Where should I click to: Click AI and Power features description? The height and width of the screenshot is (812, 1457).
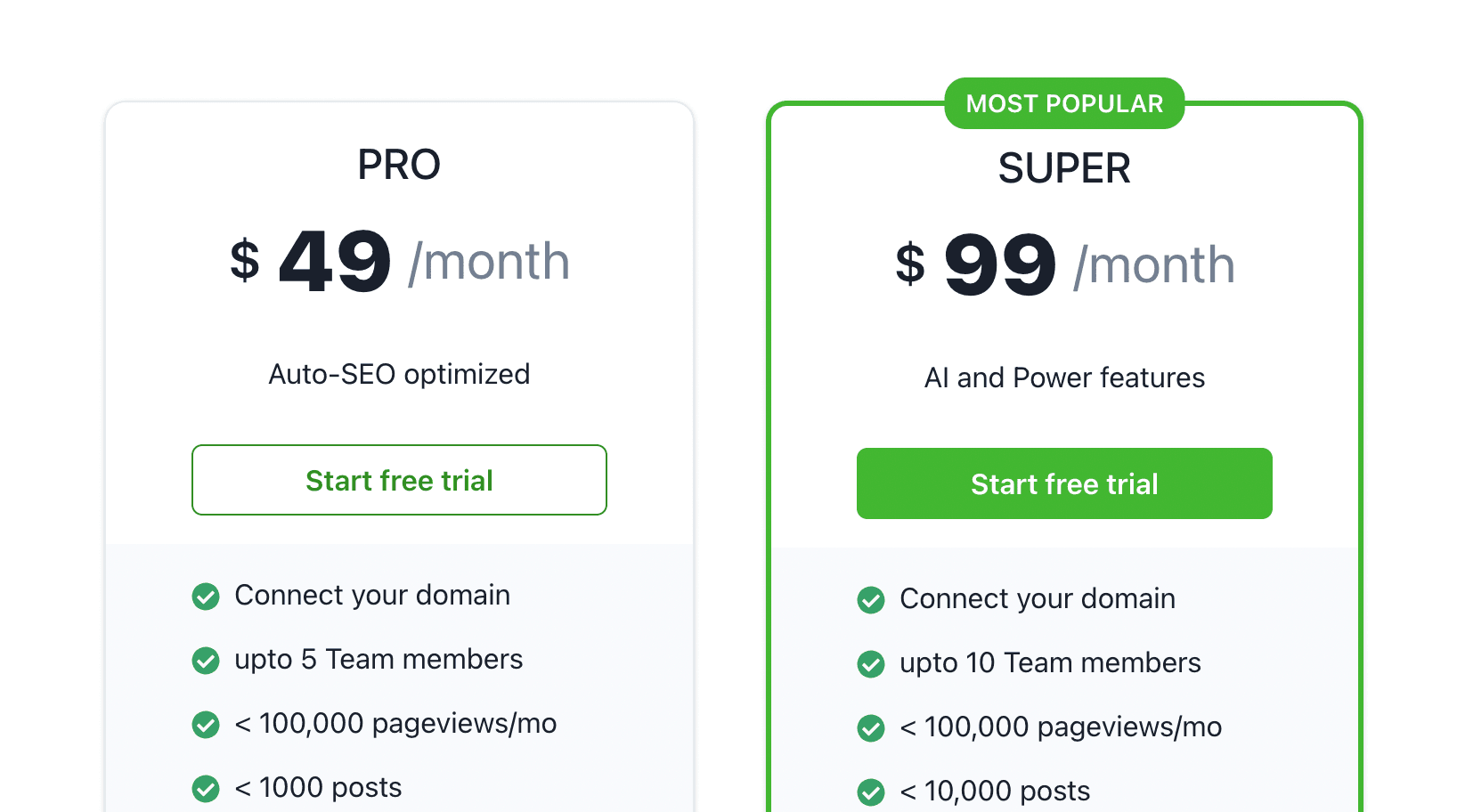click(1064, 378)
